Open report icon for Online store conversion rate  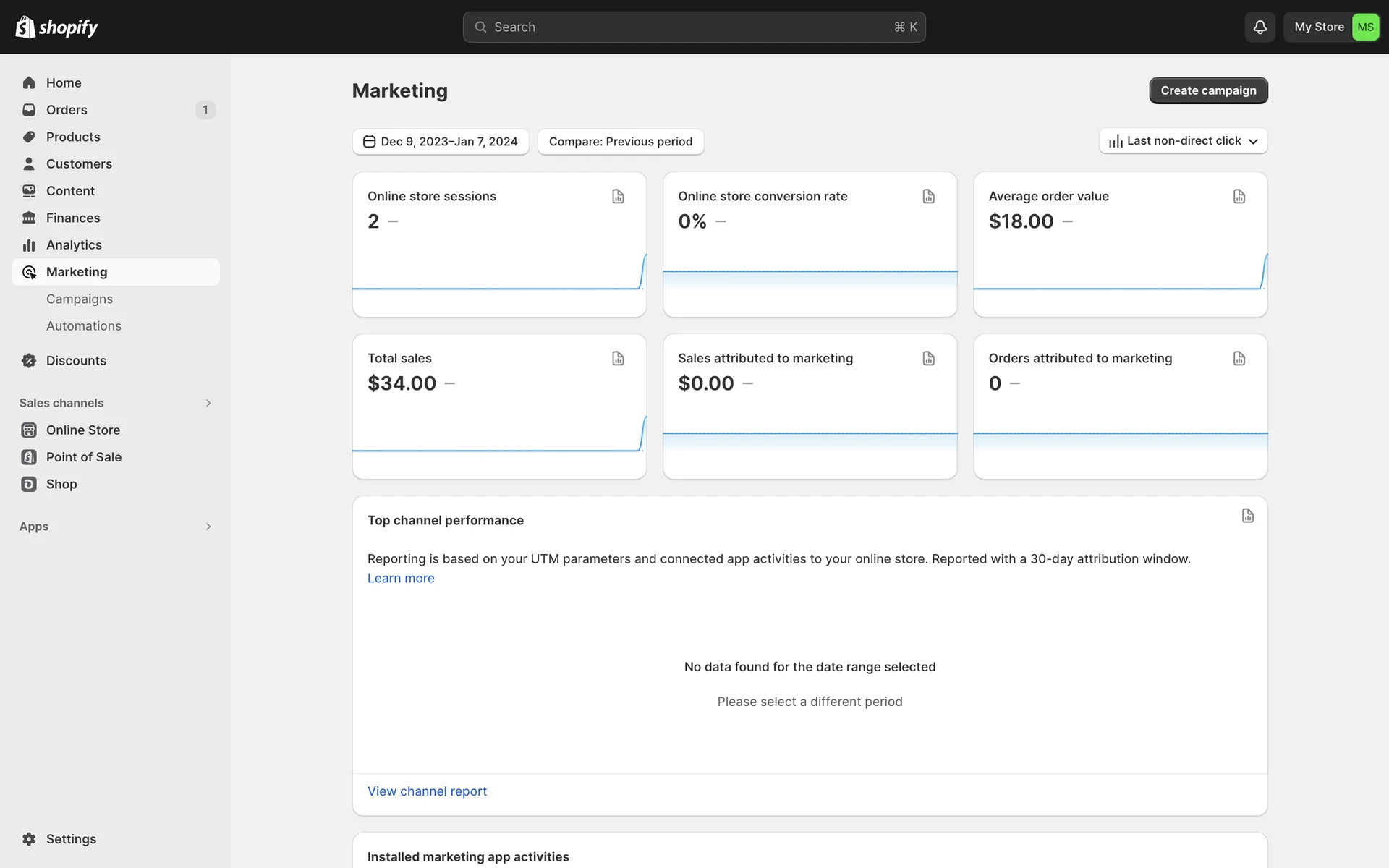point(928,197)
